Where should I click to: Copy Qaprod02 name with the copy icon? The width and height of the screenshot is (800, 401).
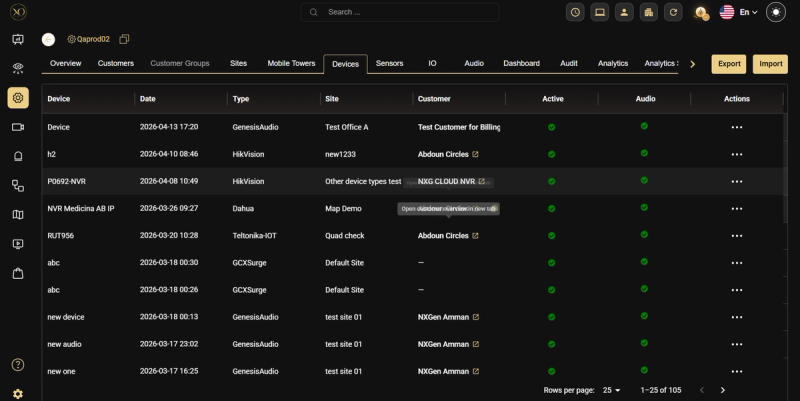(x=124, y=39)
